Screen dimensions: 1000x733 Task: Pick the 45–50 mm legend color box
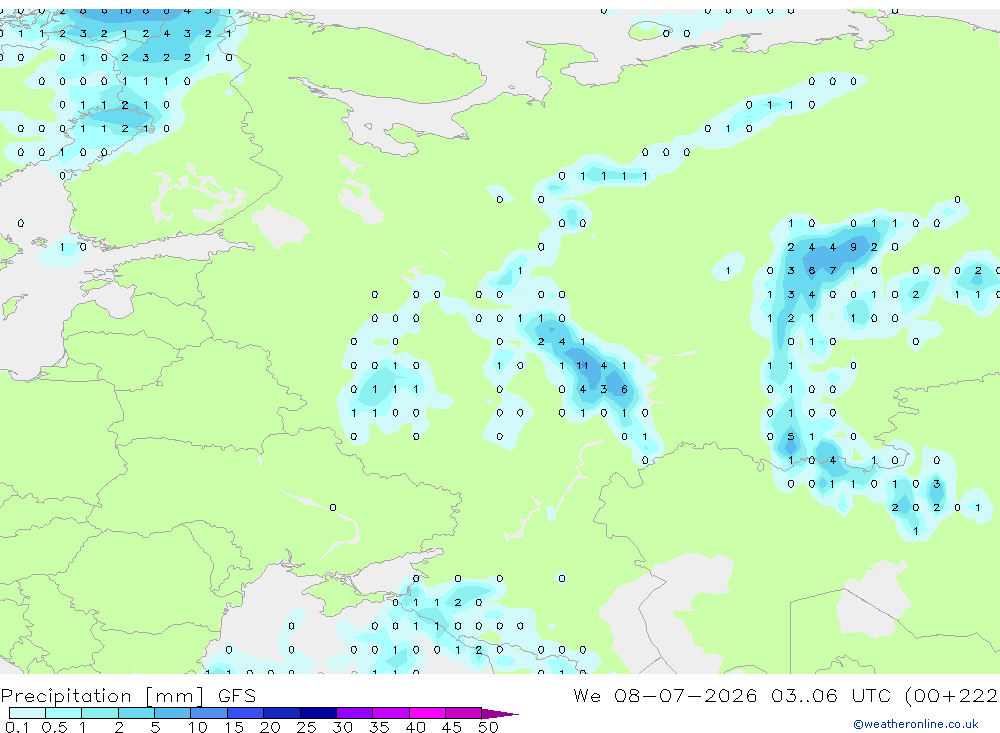(463, 713)
